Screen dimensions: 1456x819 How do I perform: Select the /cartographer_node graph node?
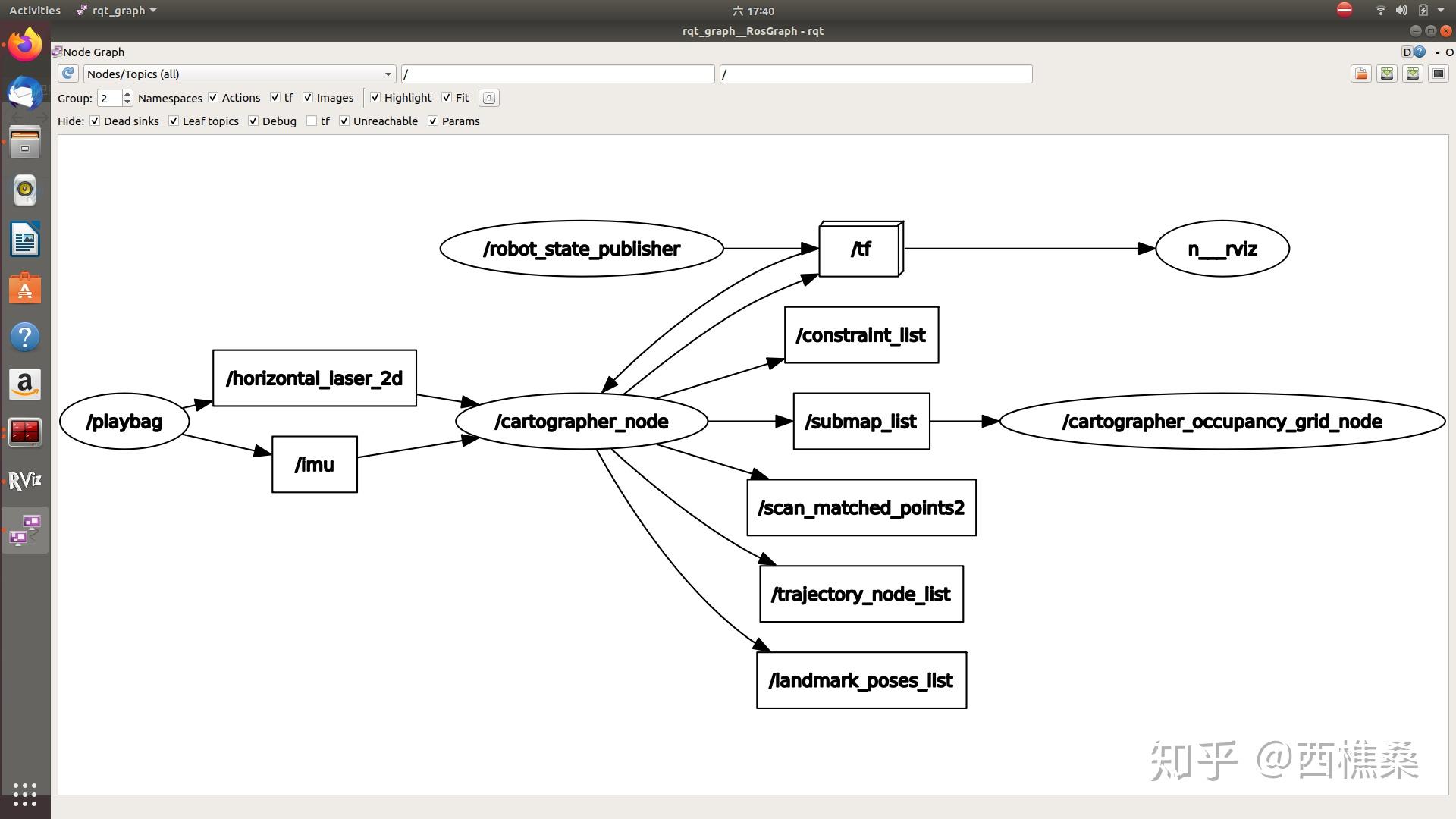(x=581, y=422)
